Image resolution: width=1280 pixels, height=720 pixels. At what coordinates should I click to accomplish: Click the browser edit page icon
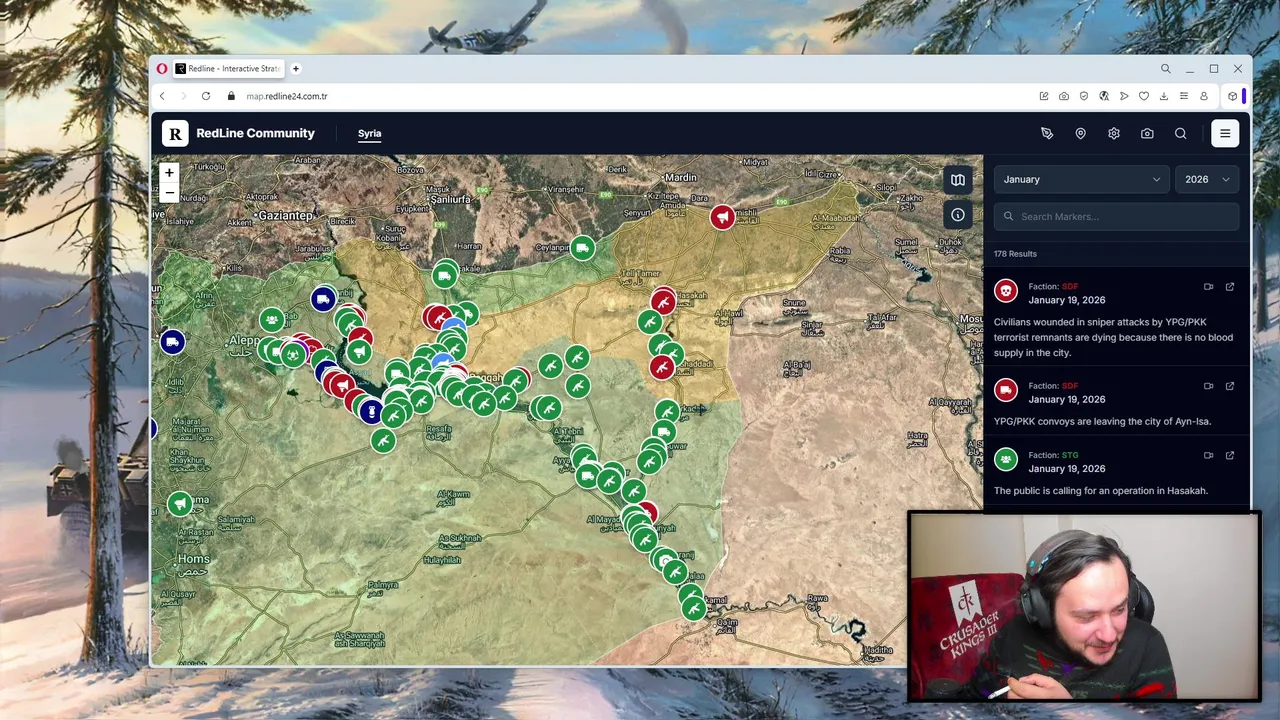pyautogui.click(x=1044, y=96)
